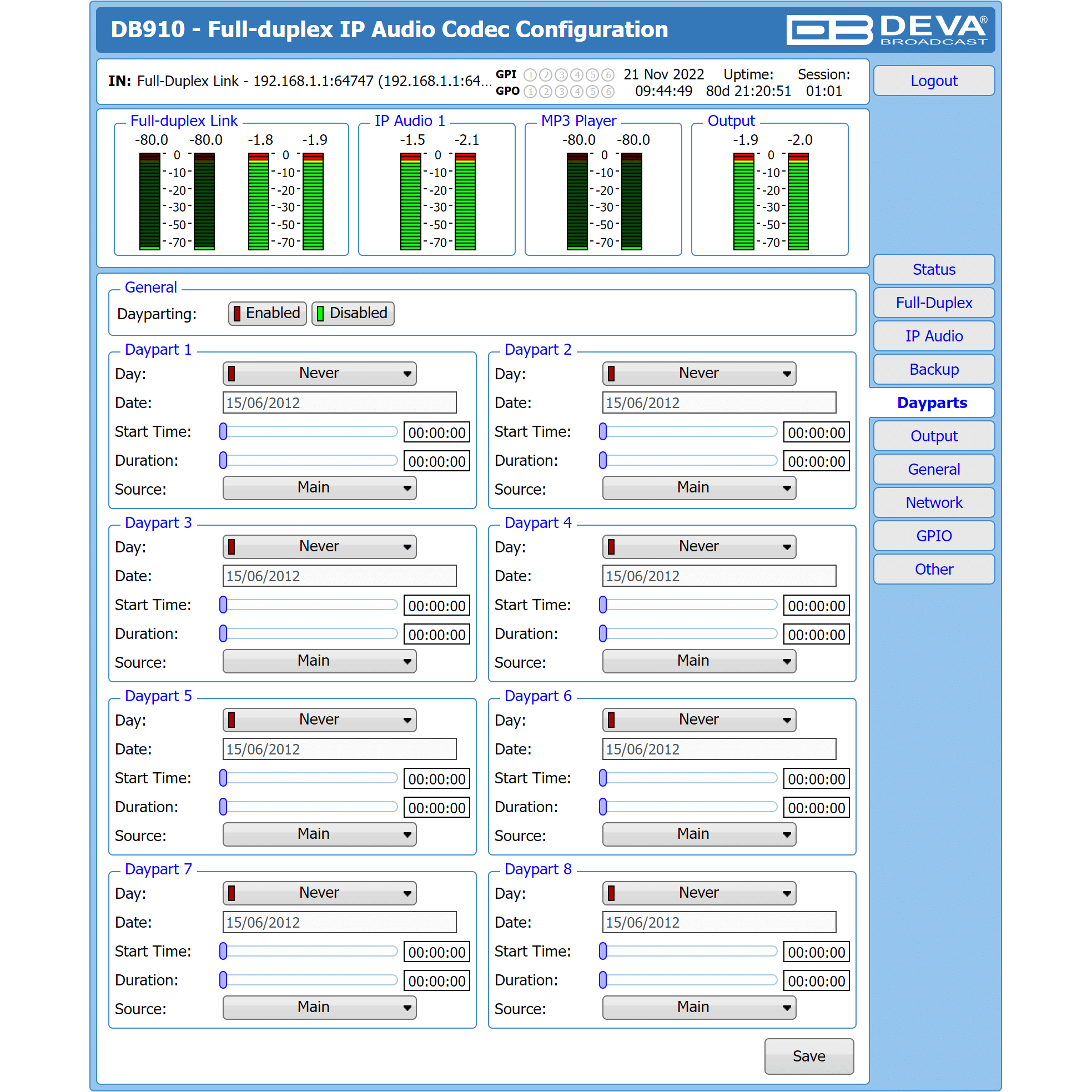Click Daypart 3 Start Time value box
1092x1092 pixels.
coord(436,606)
